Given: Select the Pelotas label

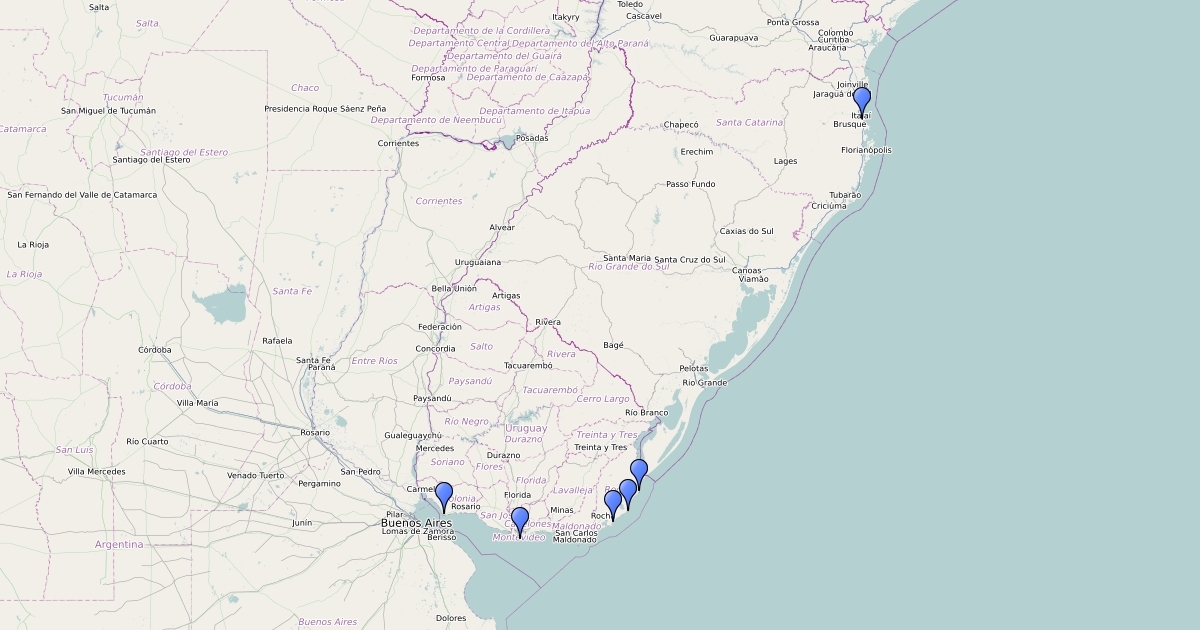Looking at the screenshot, I should [693, 369].
